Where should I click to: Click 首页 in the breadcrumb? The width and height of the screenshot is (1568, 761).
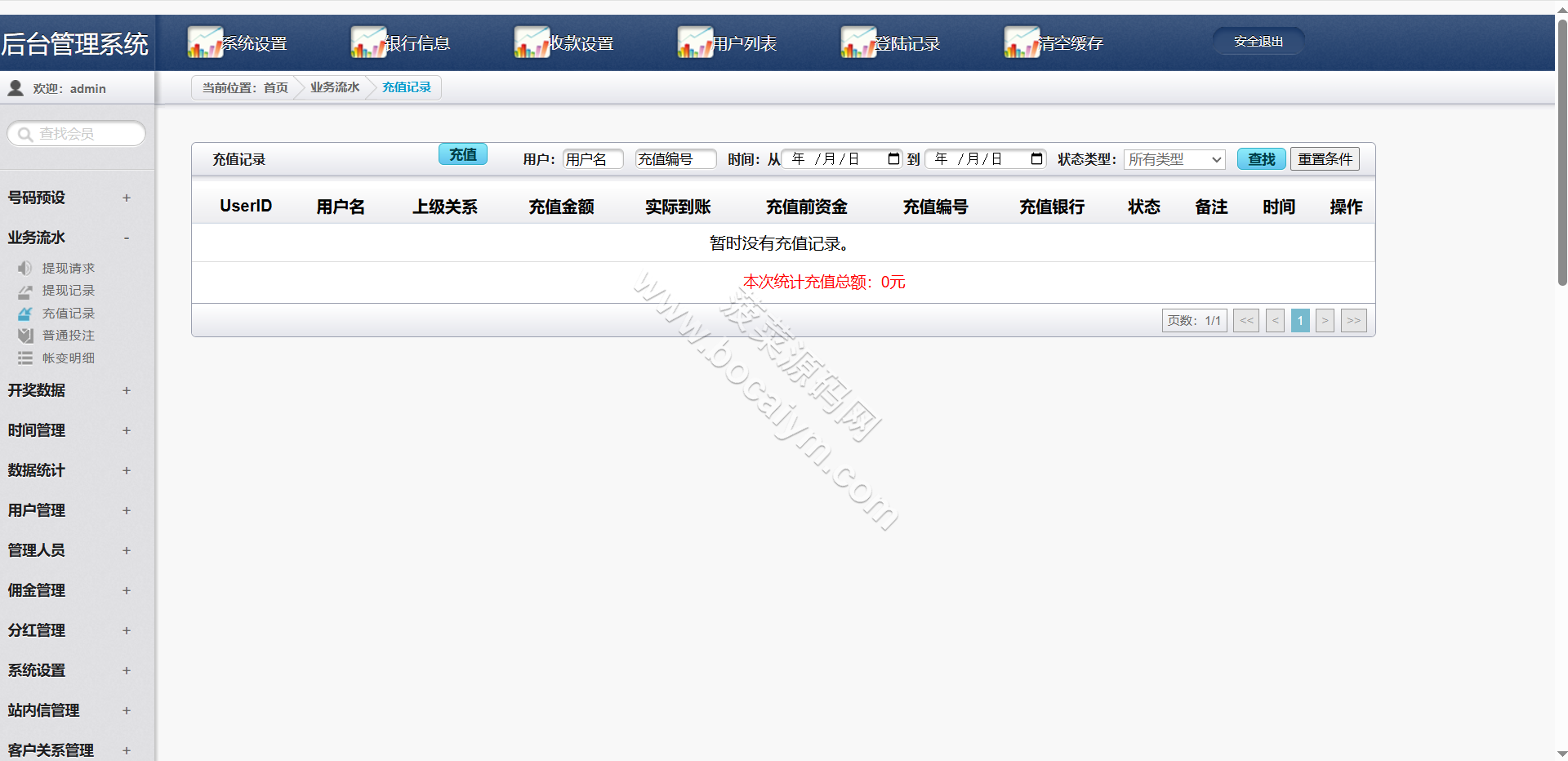pos(276,87)
